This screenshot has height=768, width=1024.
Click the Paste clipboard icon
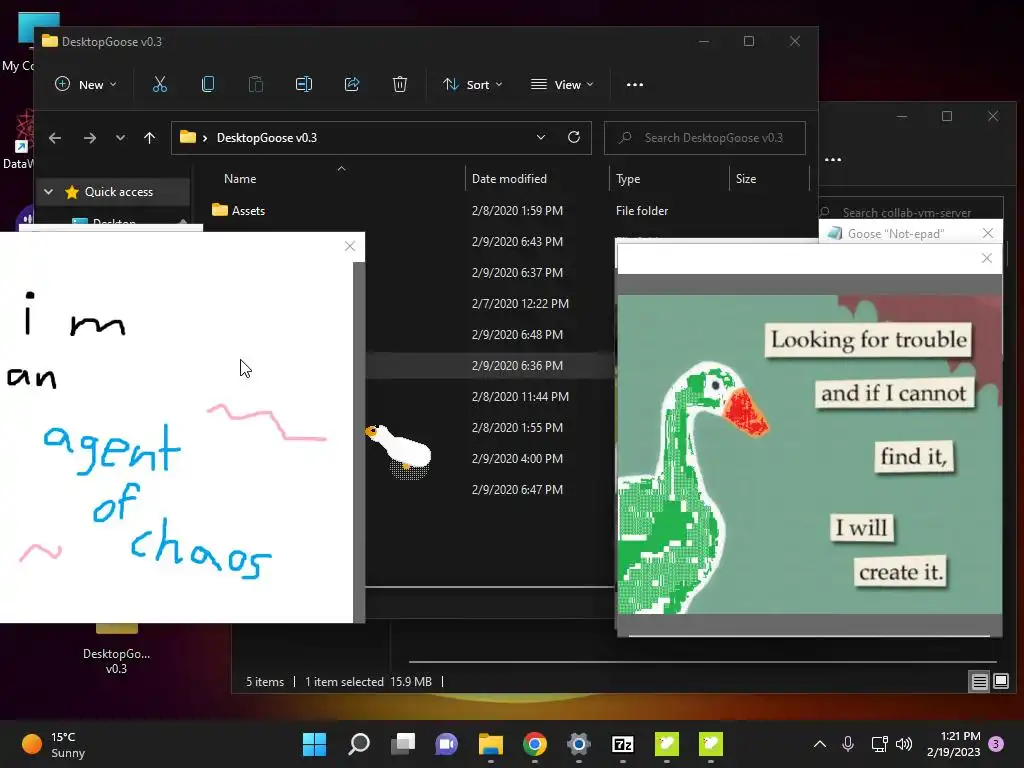coord(256,84)
